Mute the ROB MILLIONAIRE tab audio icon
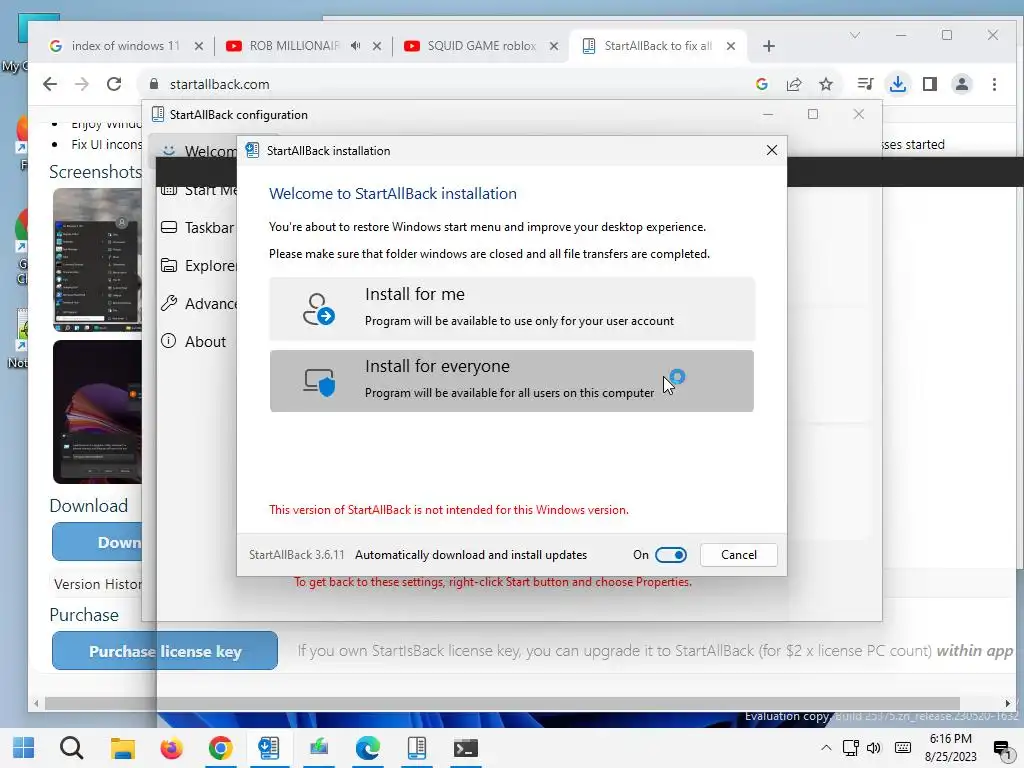The width and height of the screenshot is (1024, 768). (x=355, y=46)
